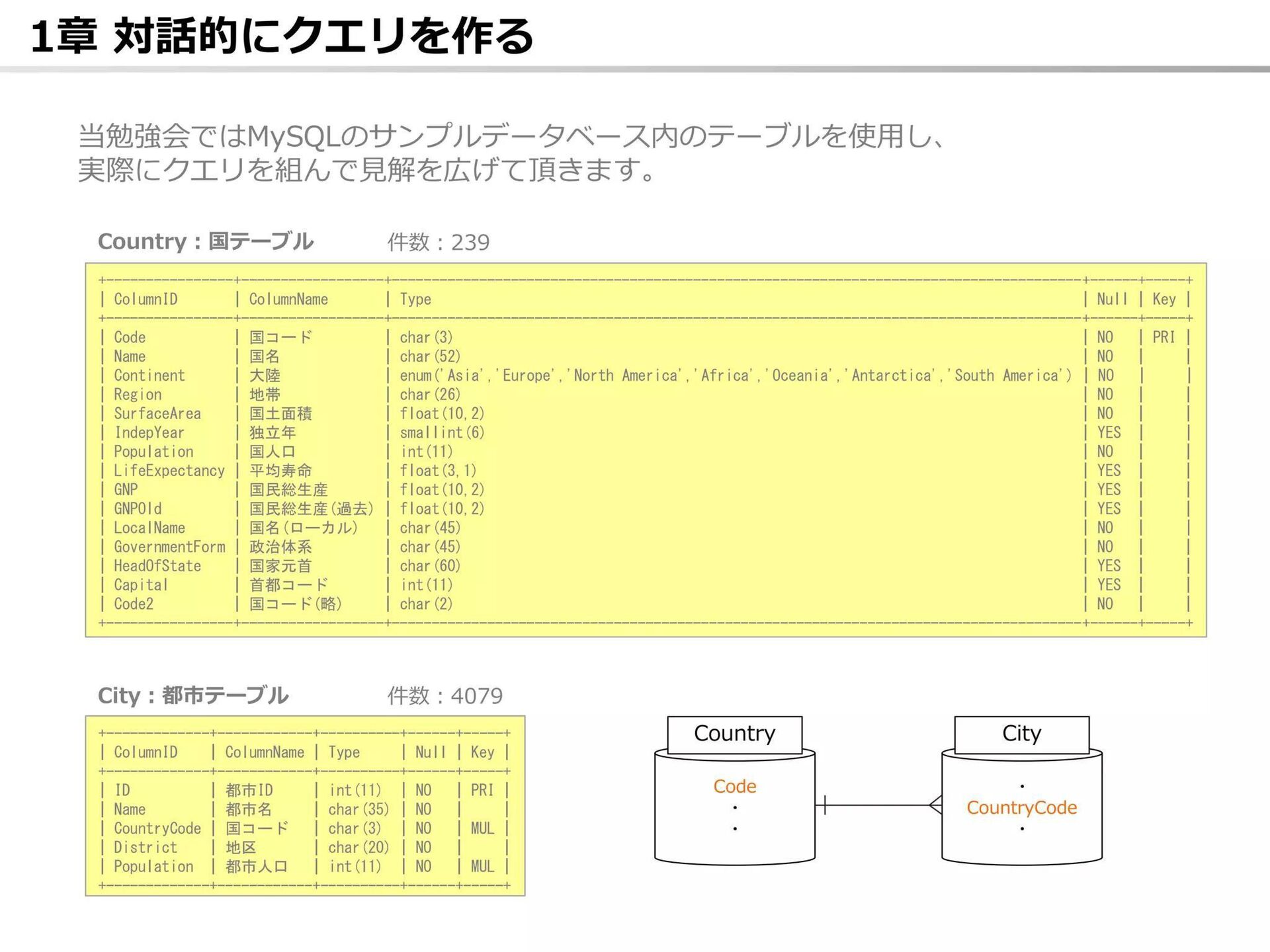Screen dimensions: 1270x952
Task: Click the 'Country' label box in diagram
Action: pyautogui.click(x=734, y=734)
